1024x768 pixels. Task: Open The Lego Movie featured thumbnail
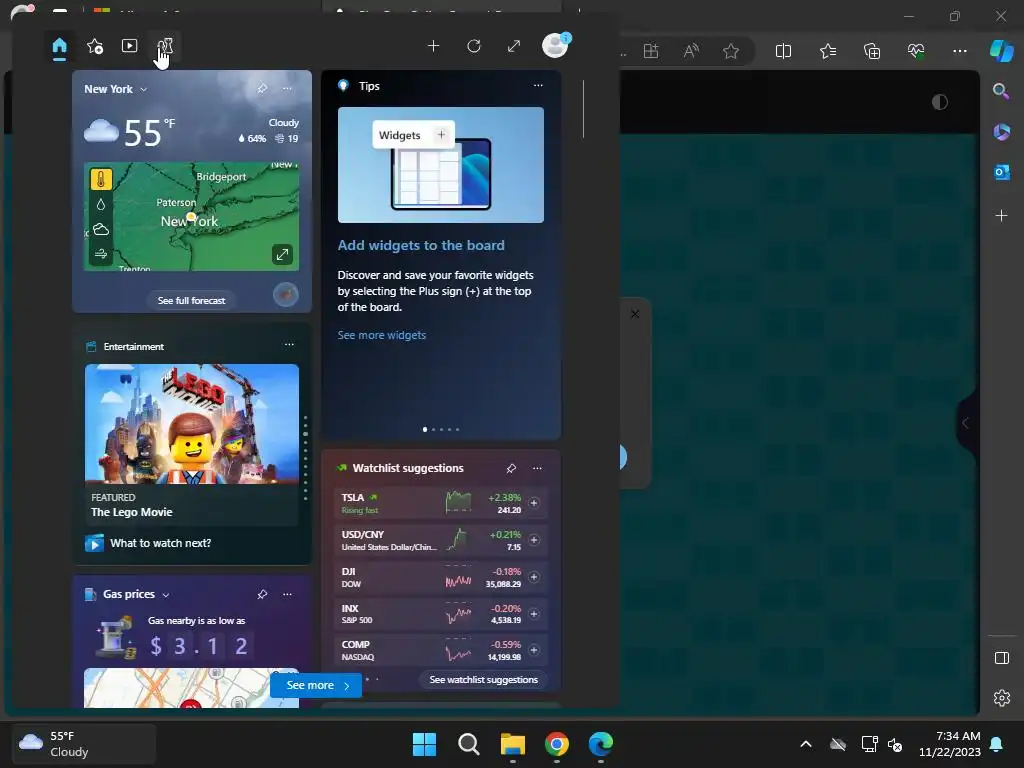(192, 424)
